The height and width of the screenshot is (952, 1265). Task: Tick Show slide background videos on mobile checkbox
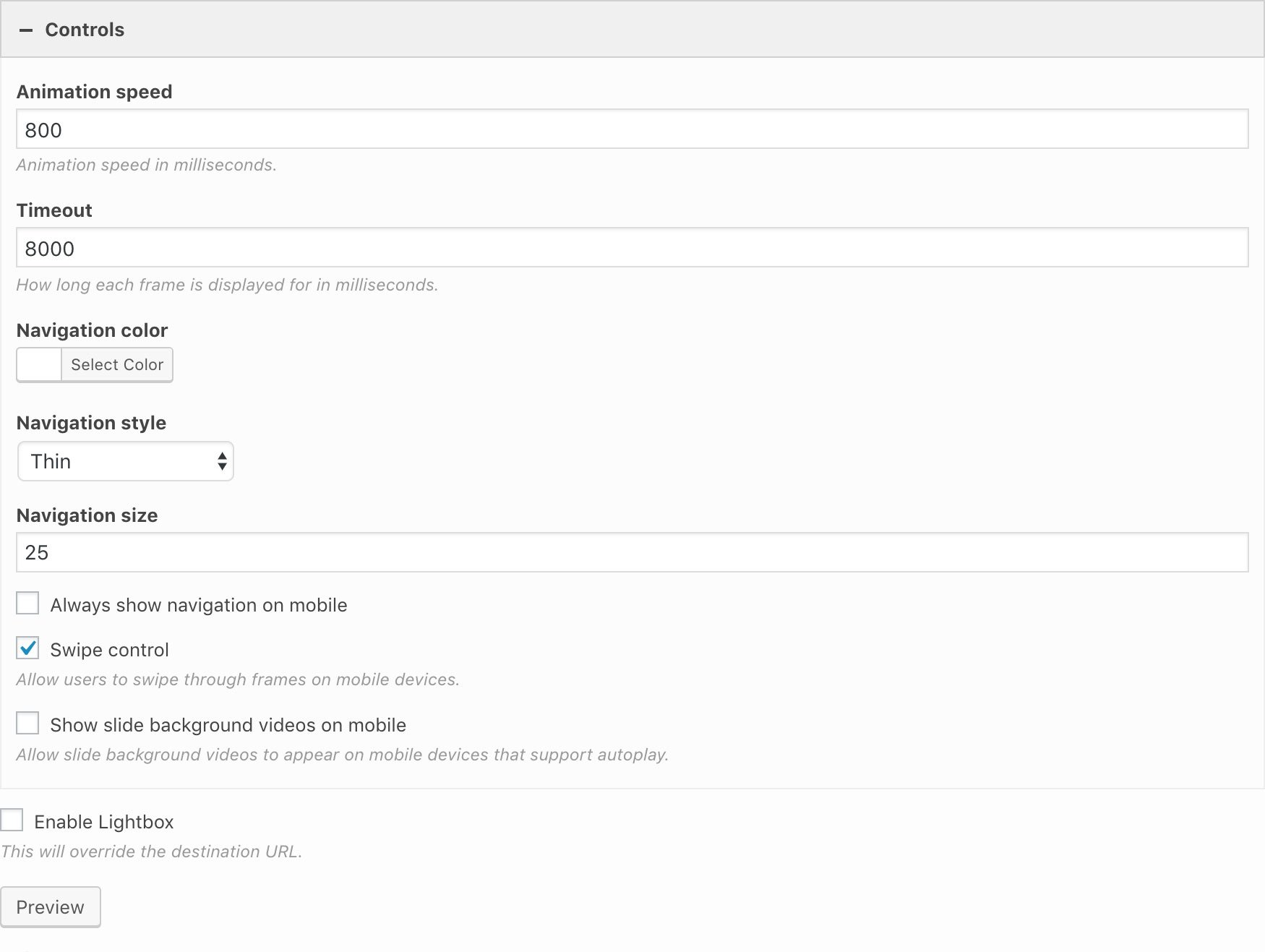(27, 723)
